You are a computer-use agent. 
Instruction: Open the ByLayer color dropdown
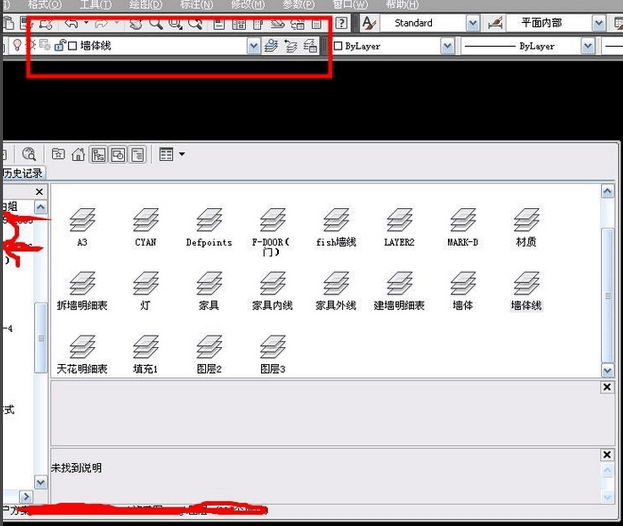point(446,46)
